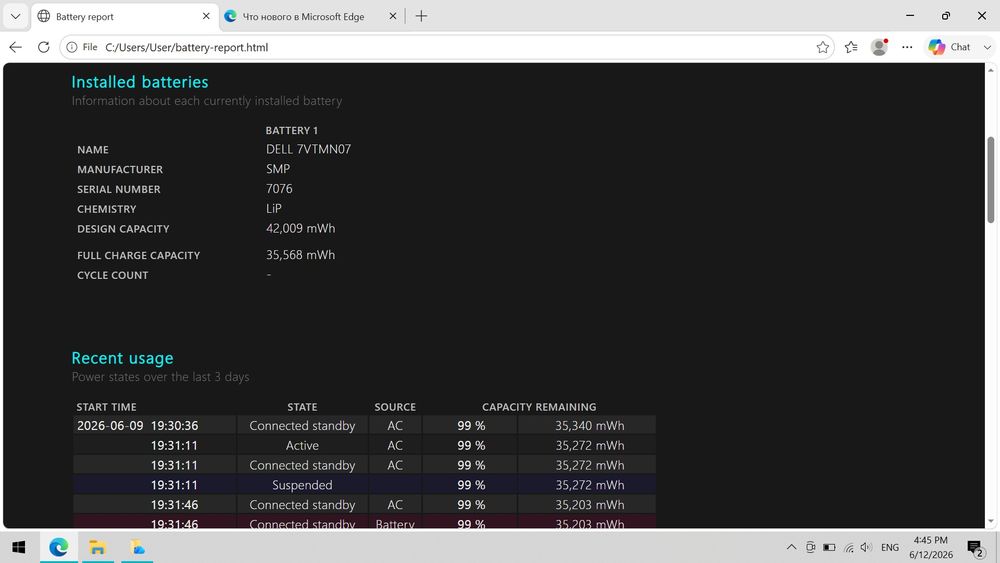Open the Wi-Fi network tray icon

coord(848,547)
